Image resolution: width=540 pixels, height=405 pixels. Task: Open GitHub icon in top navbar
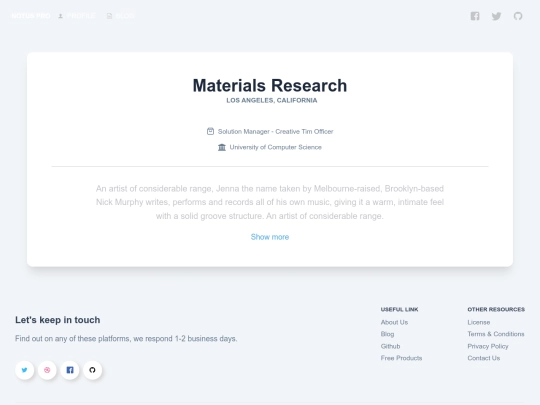518,16
